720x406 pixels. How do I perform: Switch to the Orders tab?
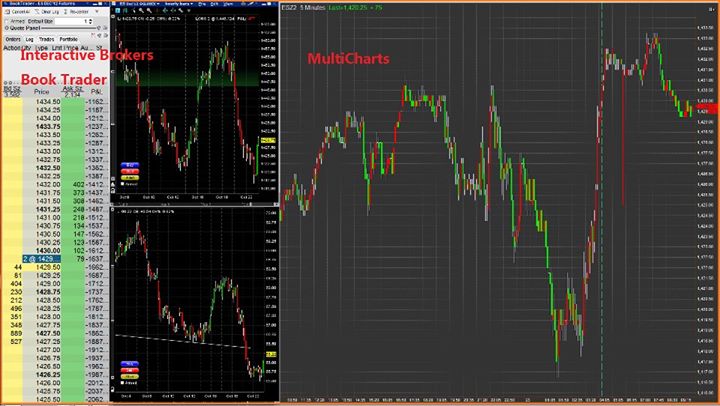click(x=13, y=39)
